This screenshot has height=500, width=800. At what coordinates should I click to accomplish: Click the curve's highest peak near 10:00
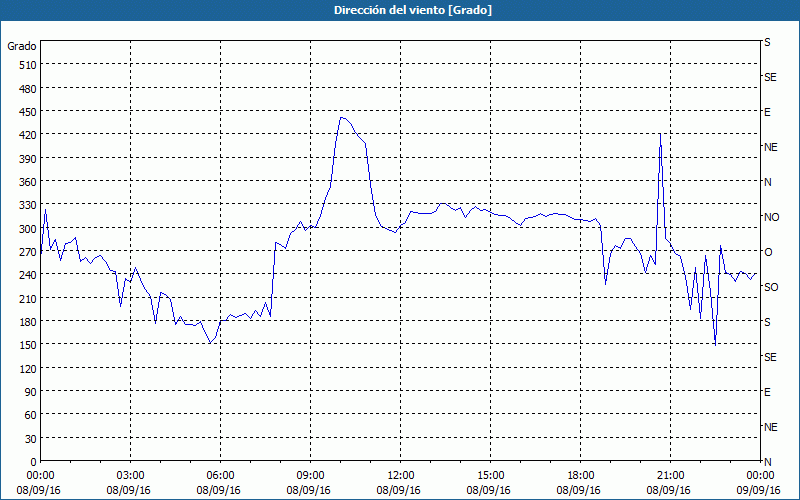342,118
